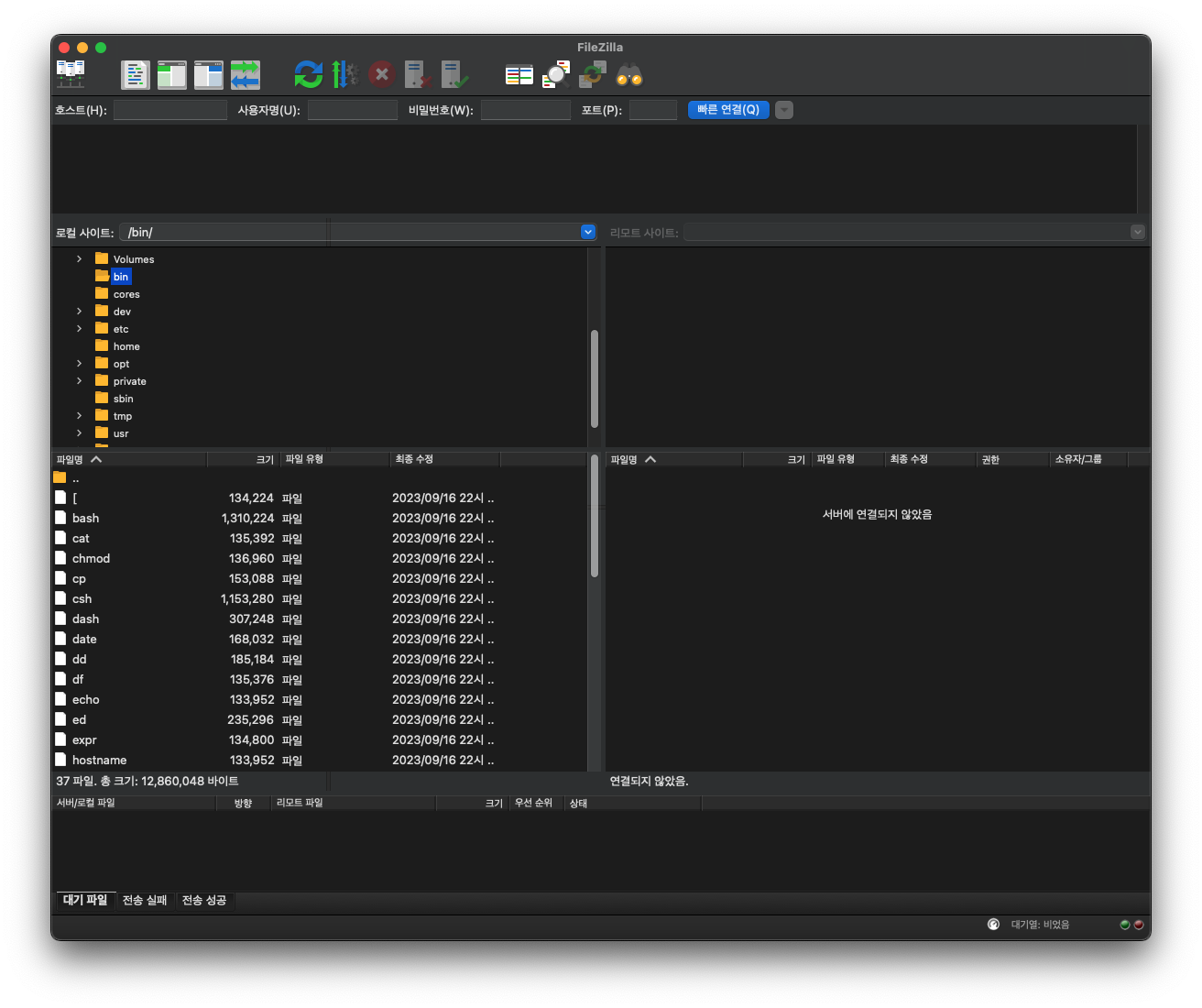1202x1008 pixels.
Task: Open recursive file search binoculars icon
Action: 629,74
